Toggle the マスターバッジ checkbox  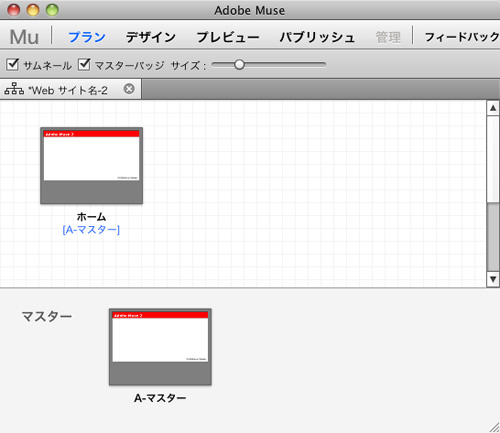click(84, 64)
